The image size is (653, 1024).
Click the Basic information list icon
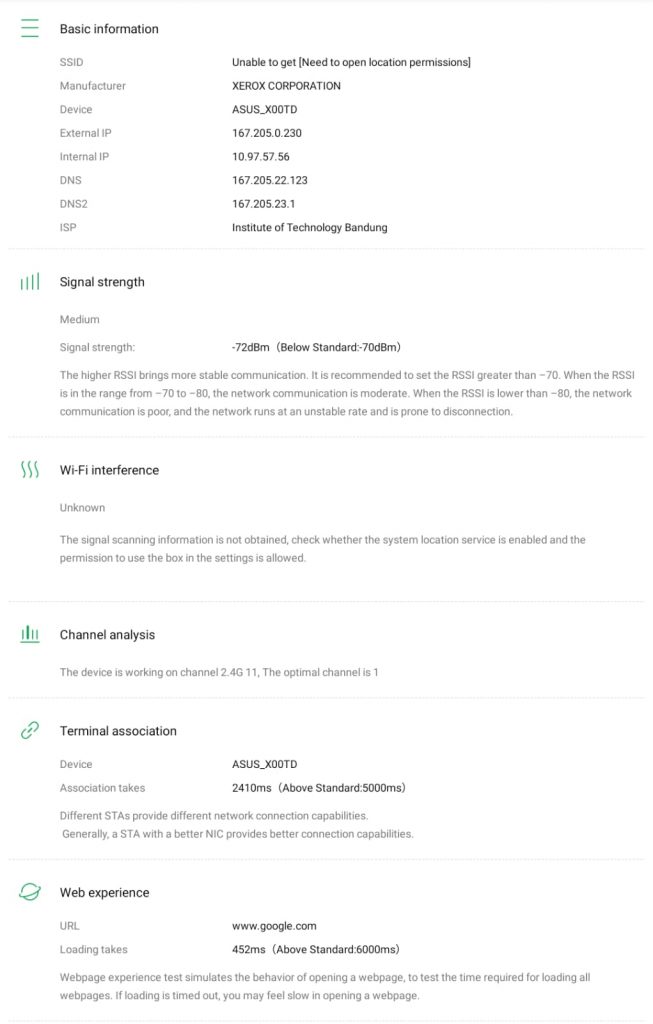coord(30,29)
